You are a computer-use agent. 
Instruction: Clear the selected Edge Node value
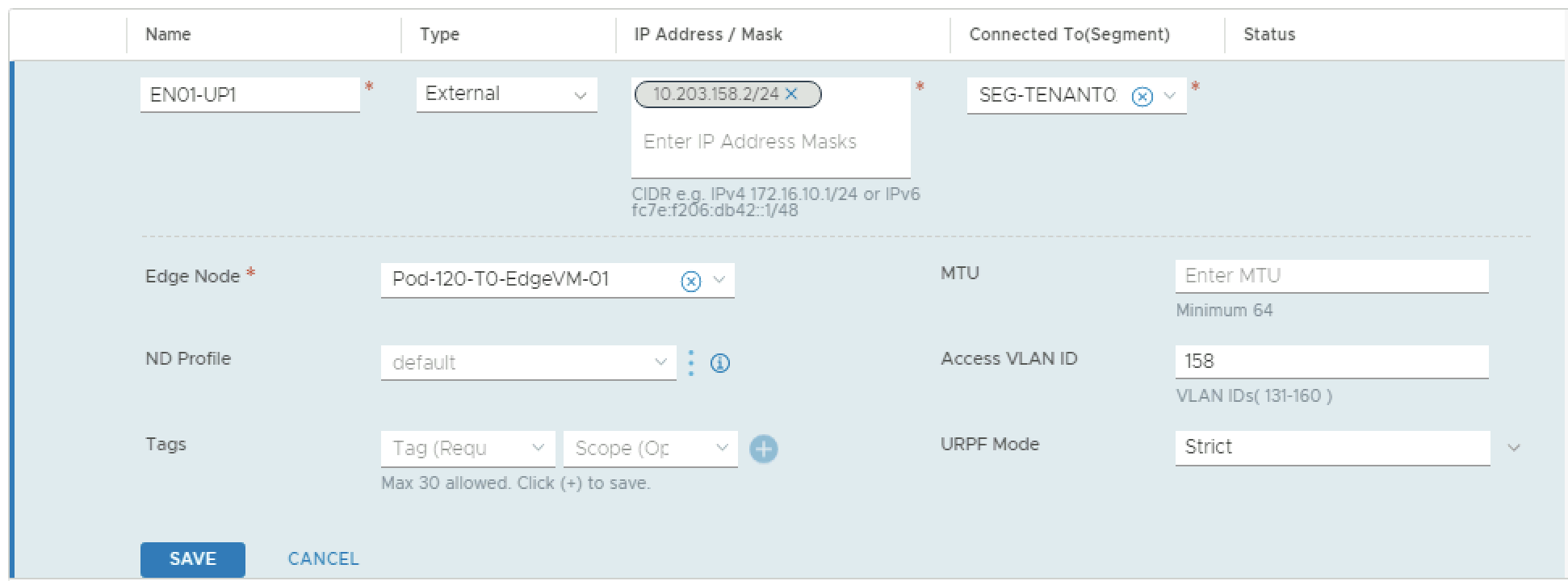(690, 281)
